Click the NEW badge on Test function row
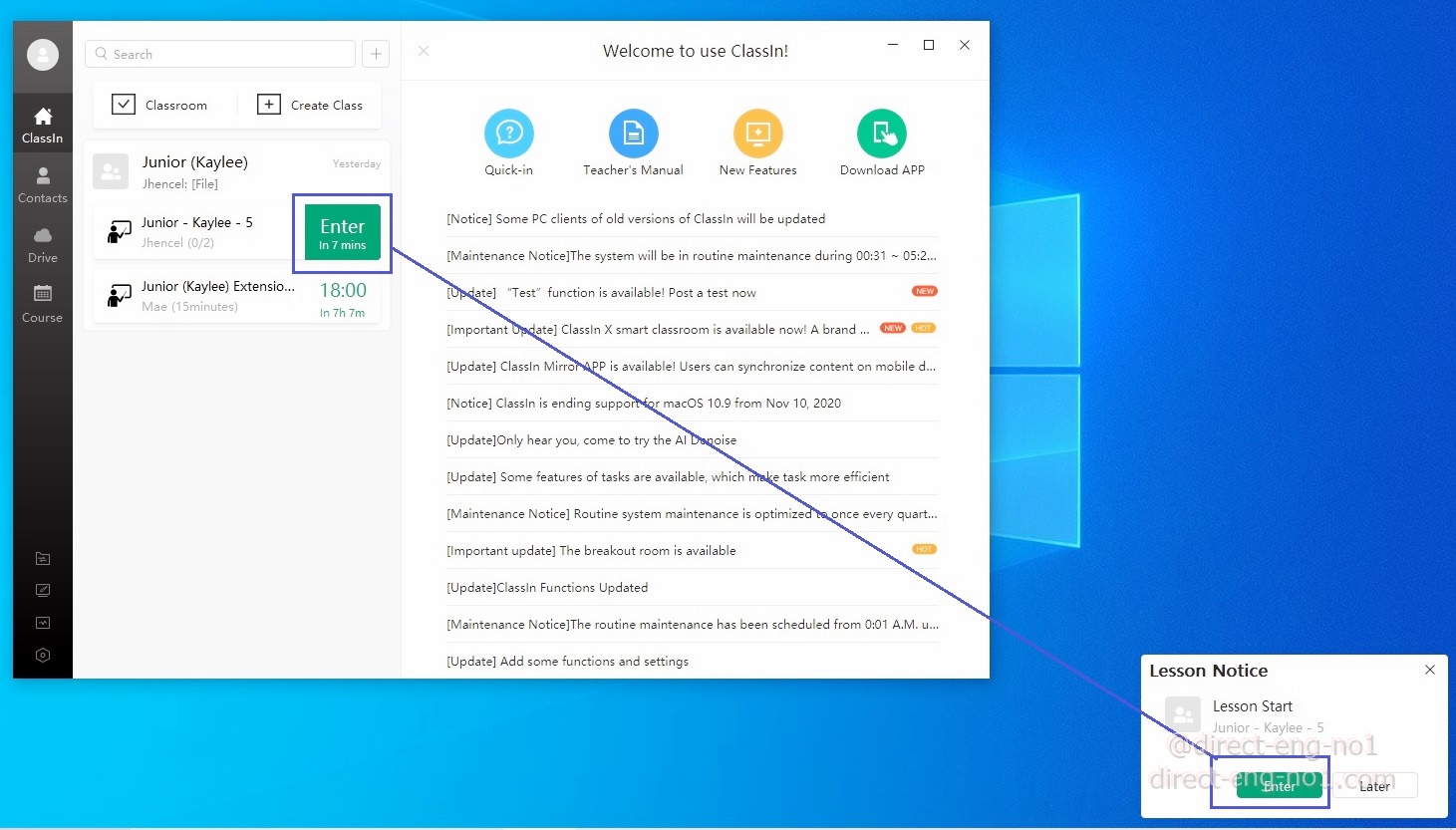Viewport: 1456px width, 830px height. (925, 291)
